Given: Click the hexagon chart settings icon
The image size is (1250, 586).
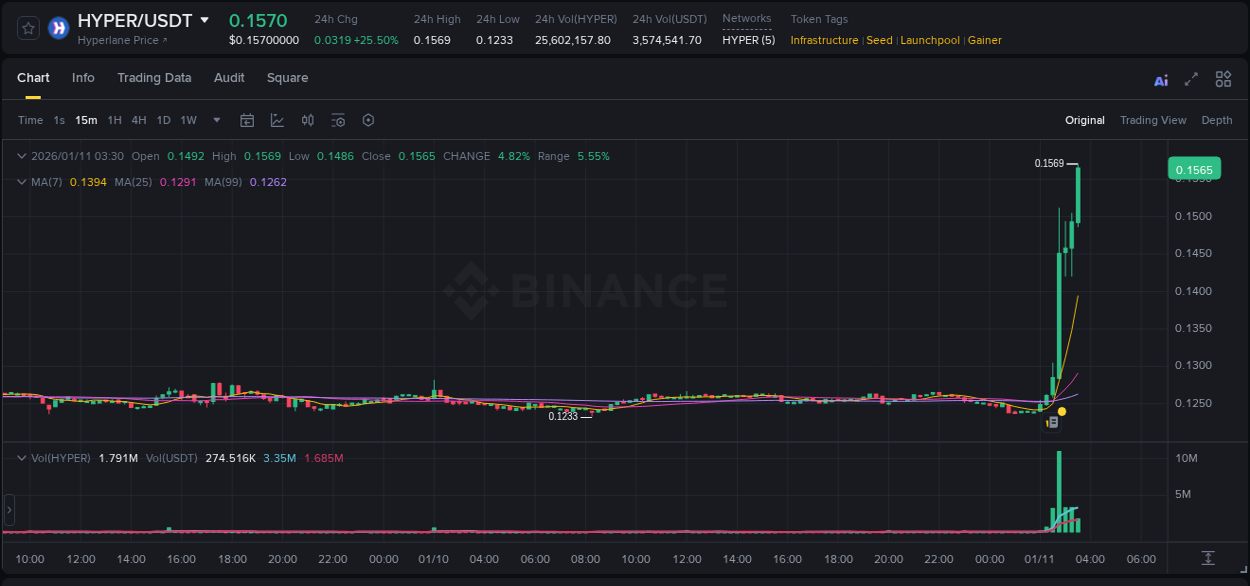Looking at the screenshot, I should [x=368, y=120].
